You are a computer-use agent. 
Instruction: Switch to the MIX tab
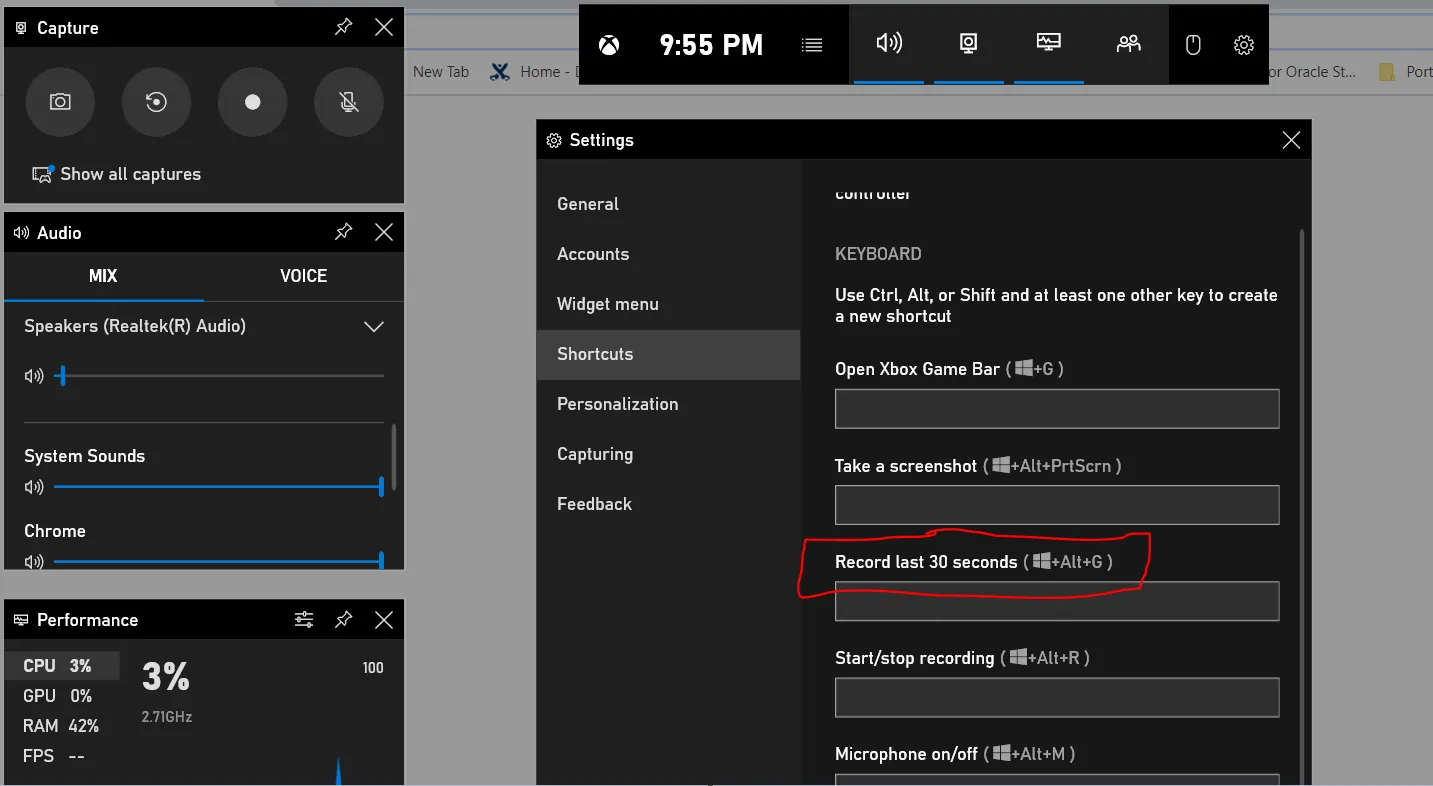103,276
